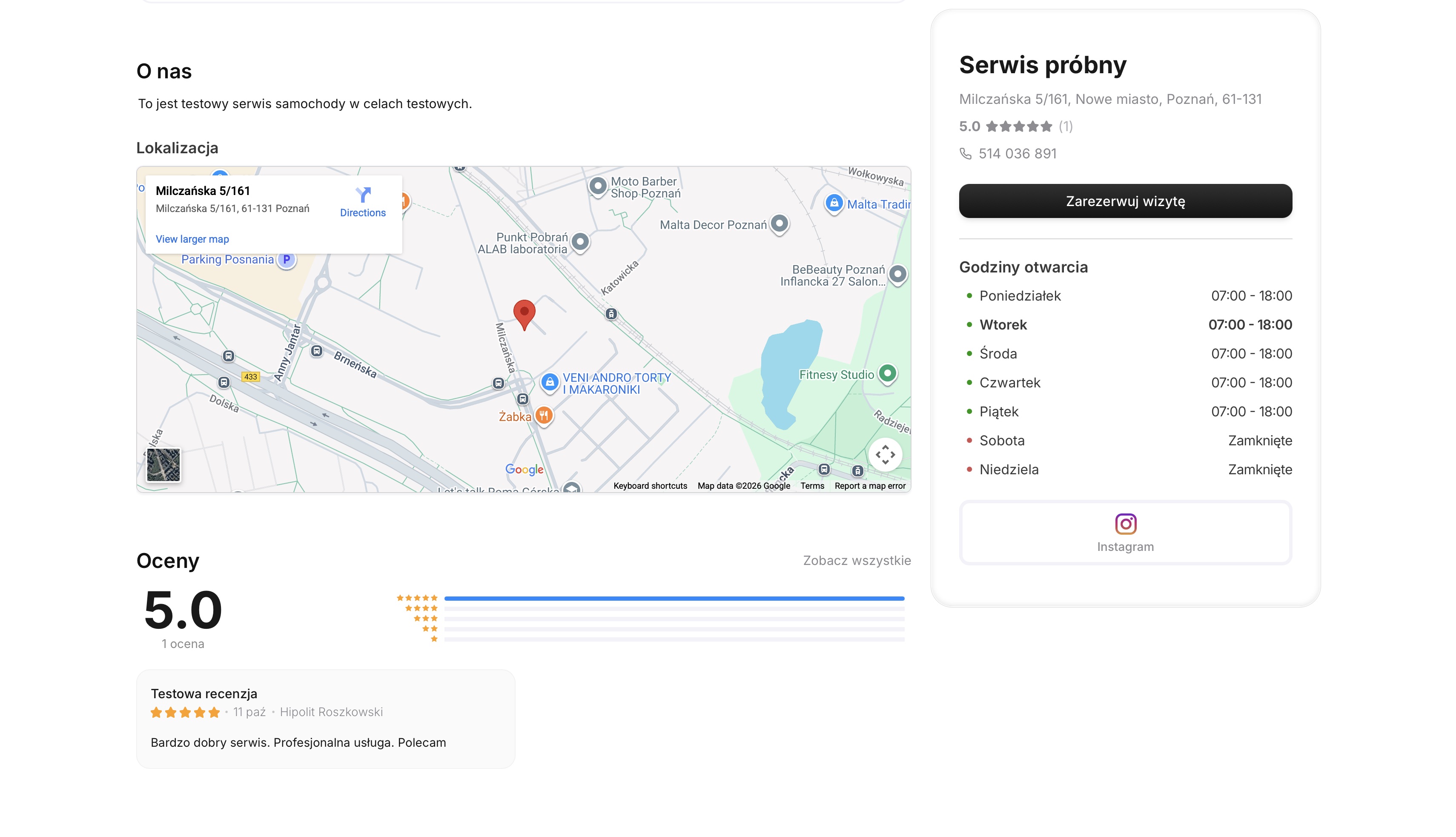
Task: Click the phone number 514 036 891
Action: point(1017,154)
